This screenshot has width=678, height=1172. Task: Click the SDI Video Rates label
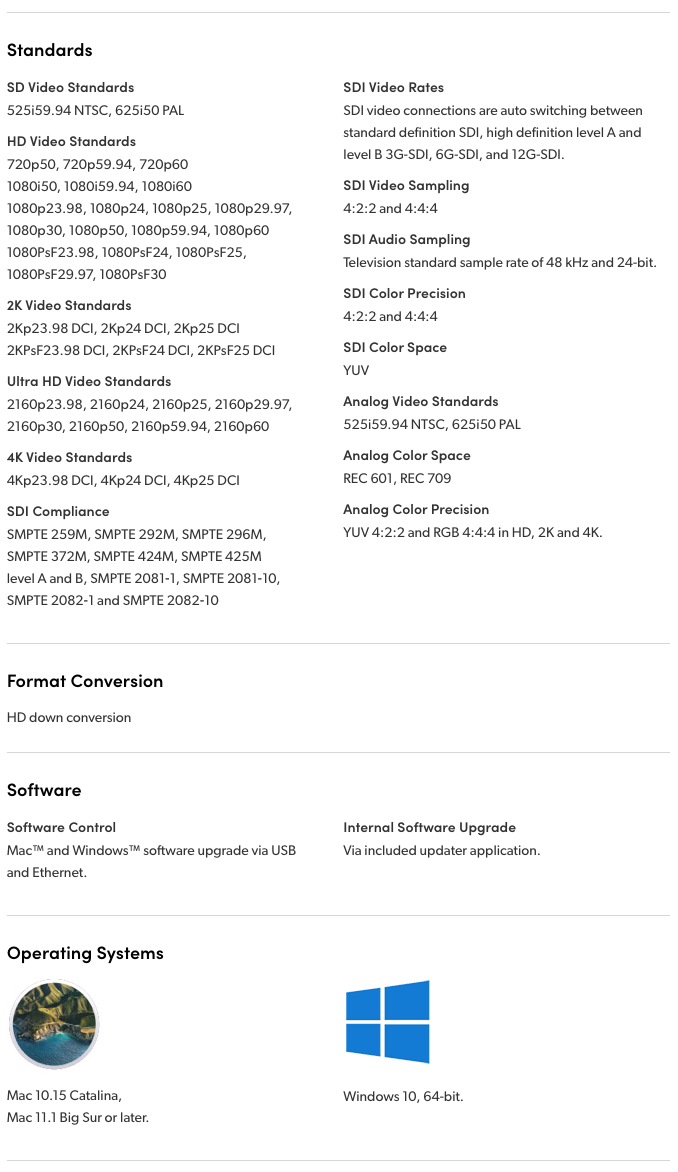point(393,87)
